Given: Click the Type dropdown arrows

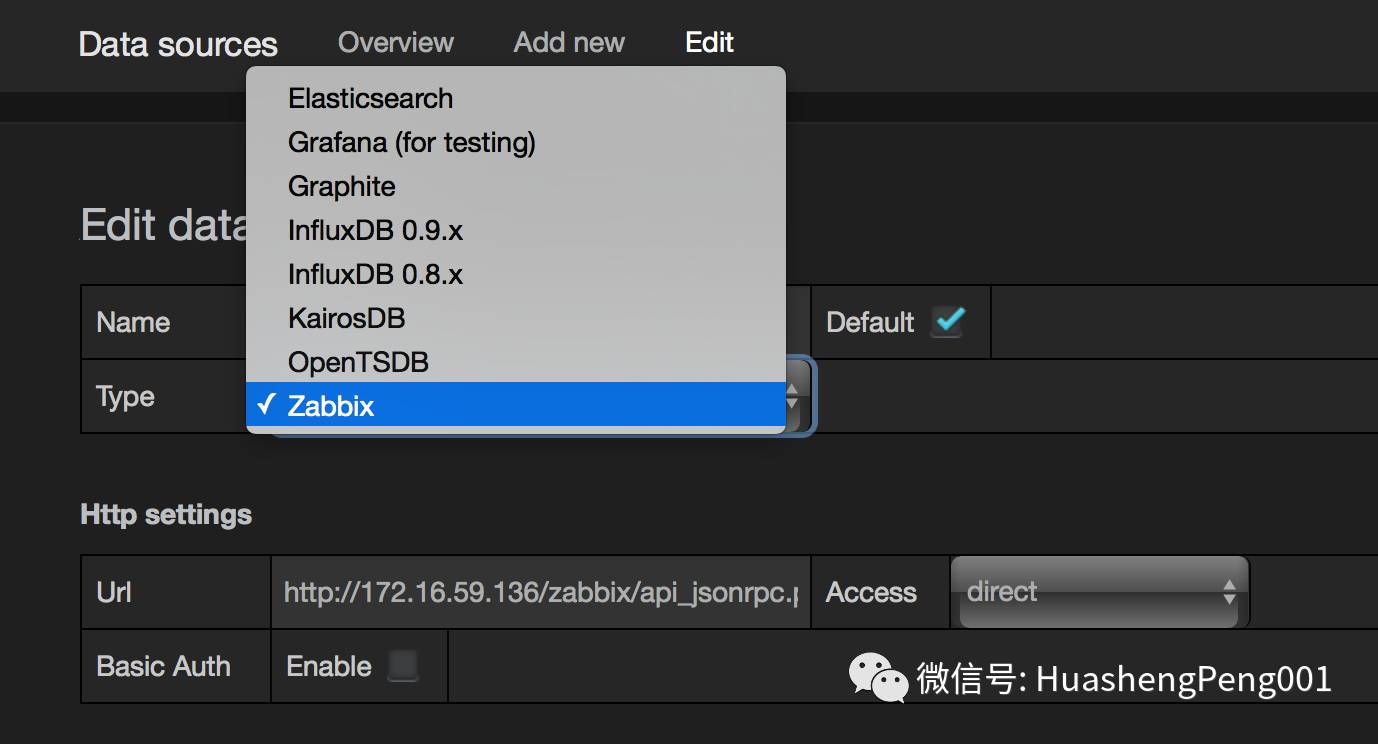Looking at the screenshot, I should click(x=793, y=398).
